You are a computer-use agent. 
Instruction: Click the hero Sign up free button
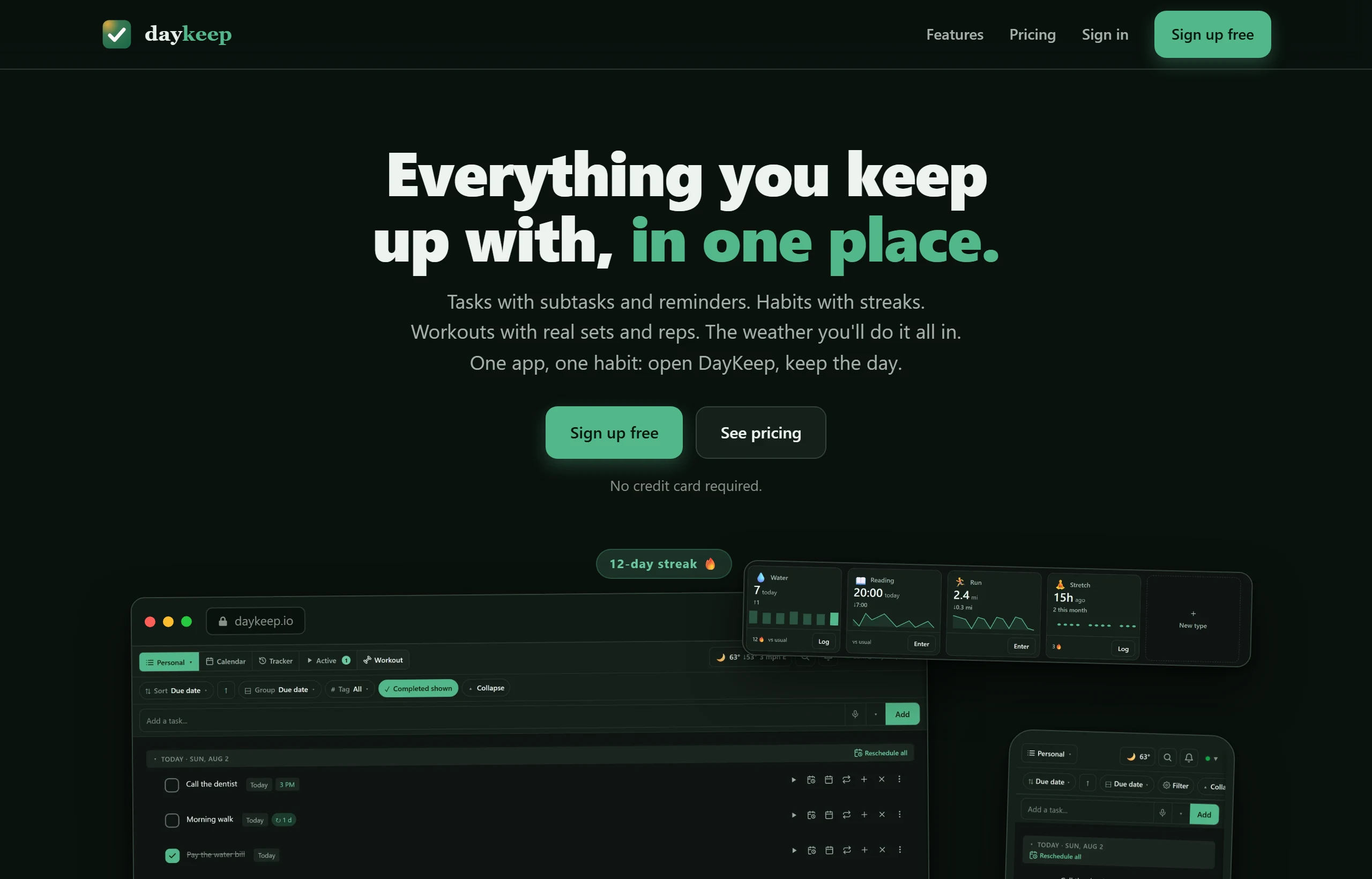614,433
